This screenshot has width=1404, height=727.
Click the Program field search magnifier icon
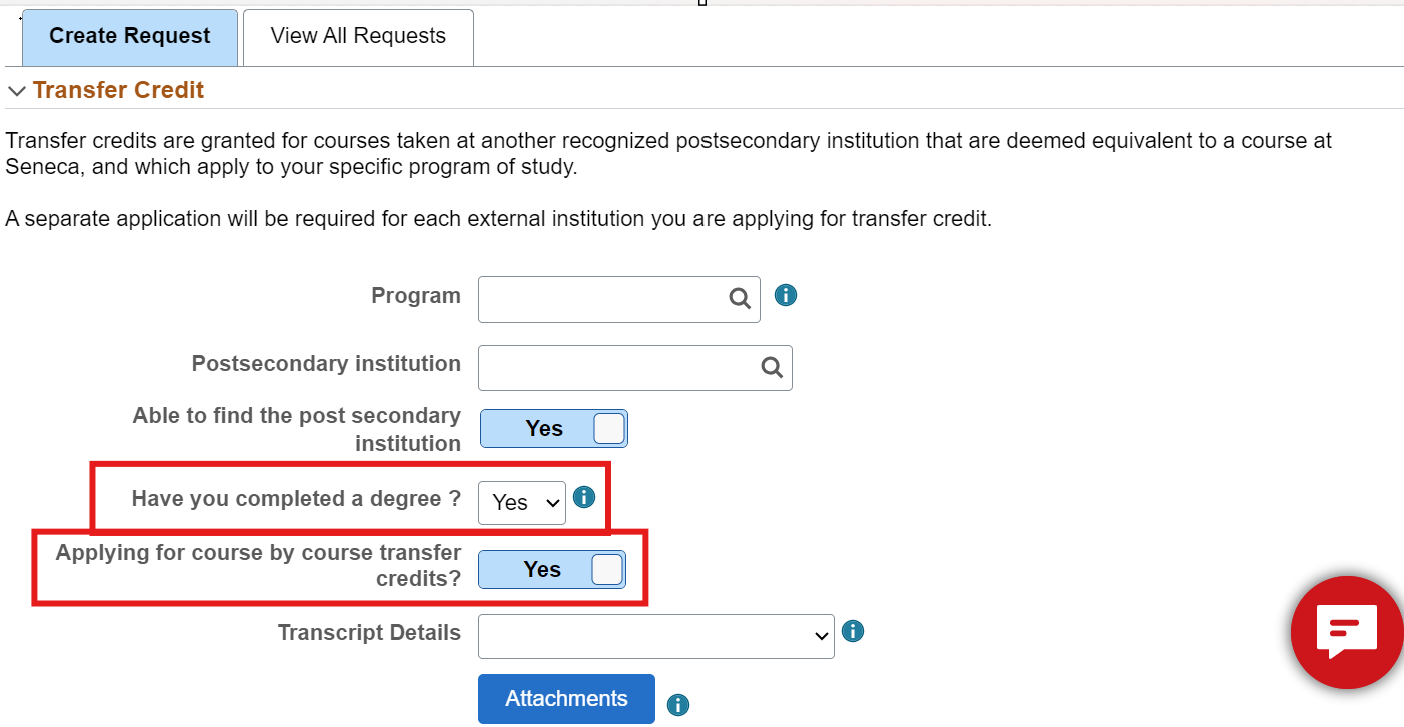(x=740, y=299)
